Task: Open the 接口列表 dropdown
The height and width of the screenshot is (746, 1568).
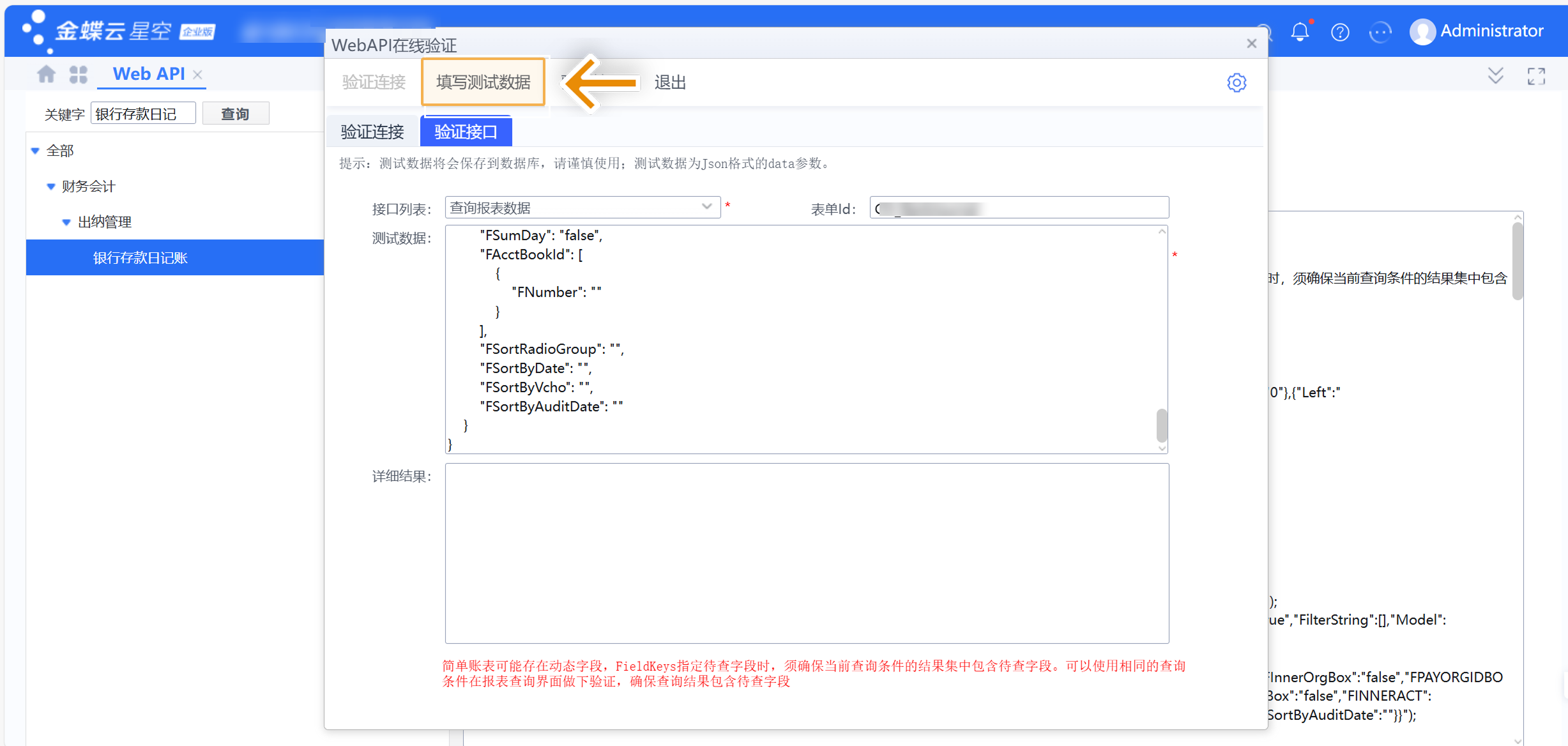Action: tap(706, 207)
